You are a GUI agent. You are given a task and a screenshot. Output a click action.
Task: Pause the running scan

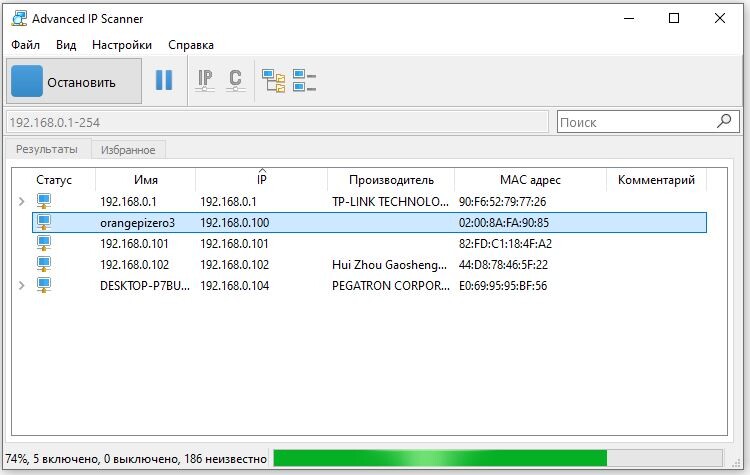[164, 80]
